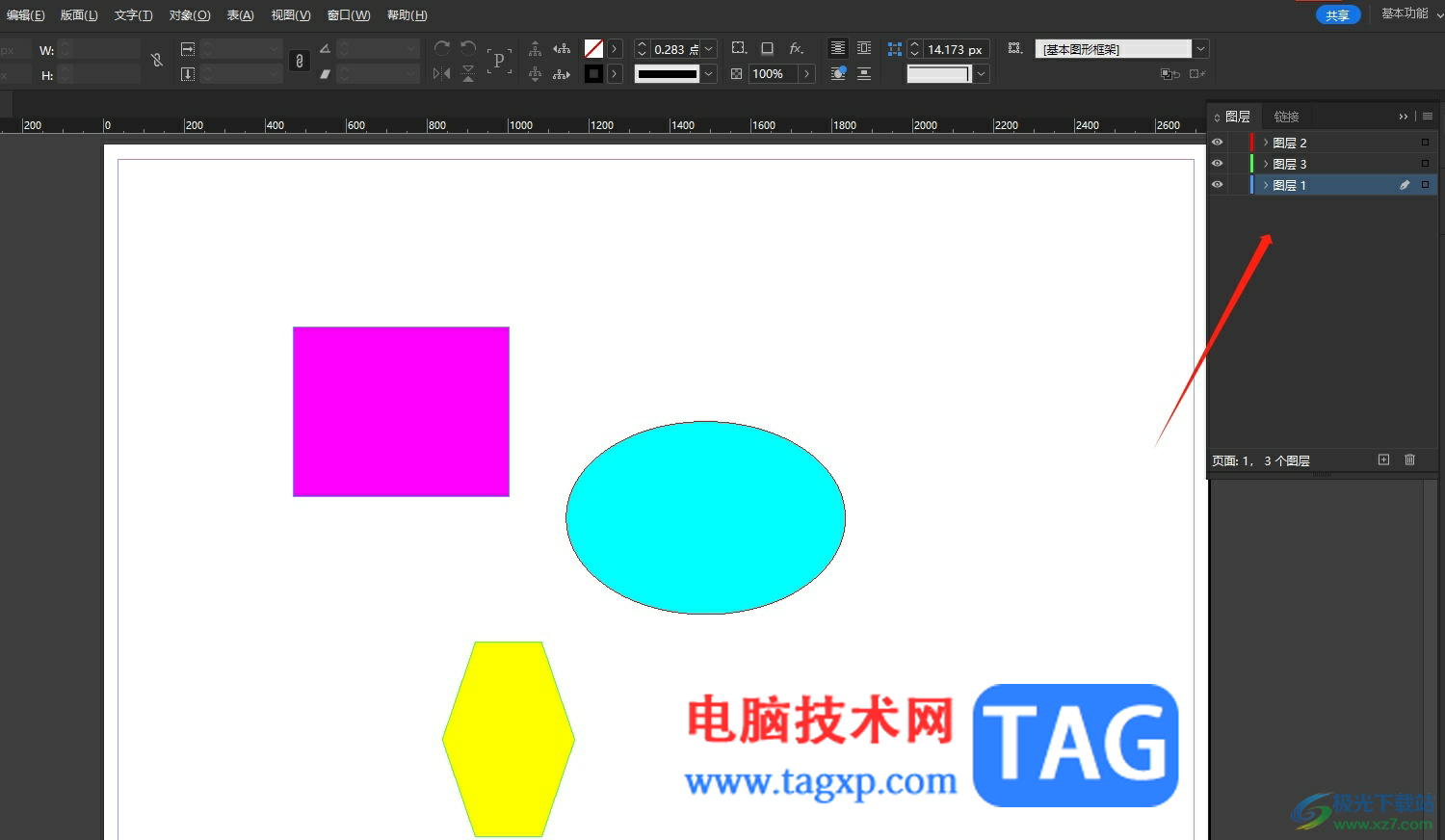The height and width of the screenshot is (840, 1445).
Task: Expand the fill swatch flyout arrow
Action: pos(615,48)
